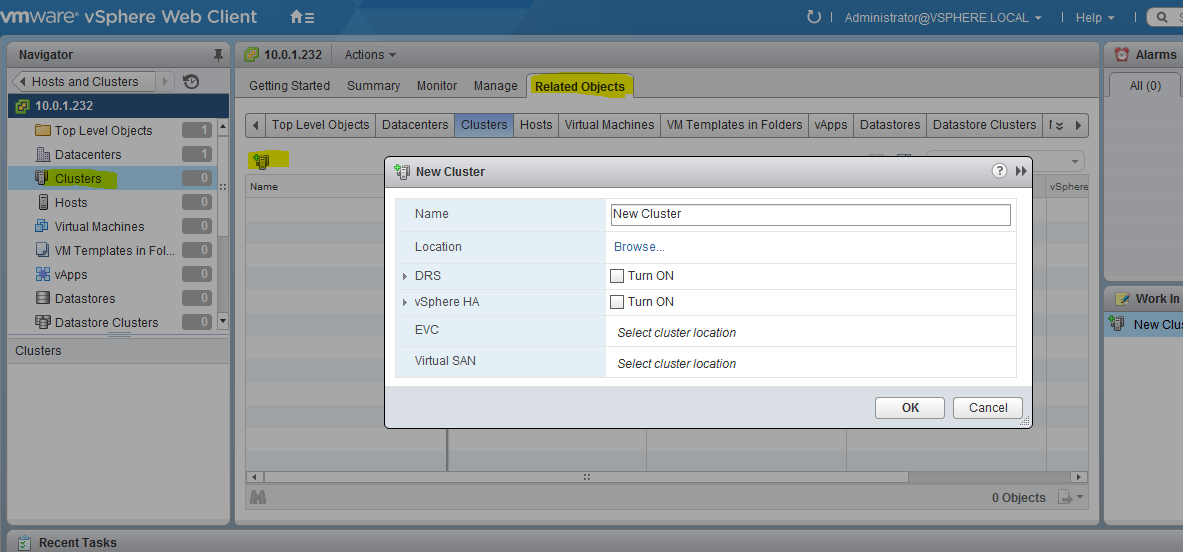Image resolution: width=1183 pixels, height=552 pixels.
Task: Go back to Hosts and Clusters
Action: (84, 81)
